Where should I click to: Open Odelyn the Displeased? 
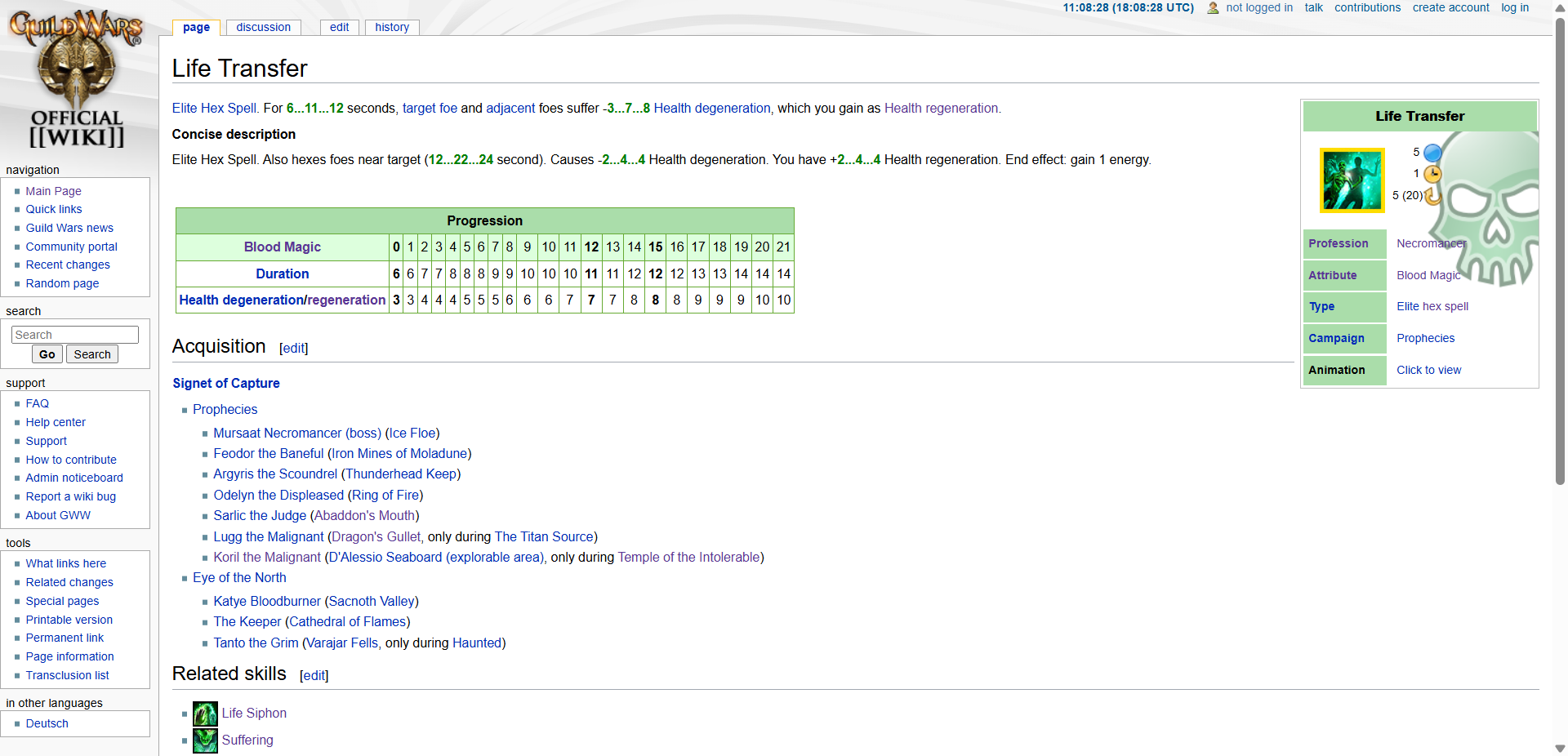(x=278, y=495)
